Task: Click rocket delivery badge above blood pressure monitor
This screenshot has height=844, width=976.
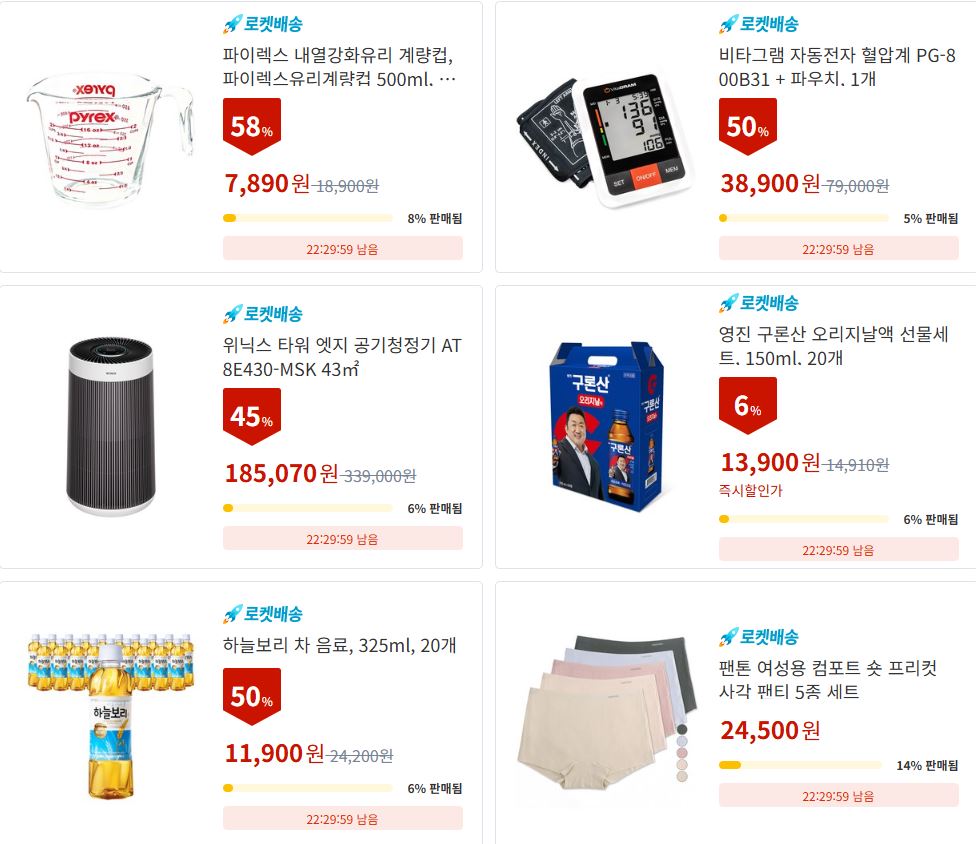Action: (759, 24)
